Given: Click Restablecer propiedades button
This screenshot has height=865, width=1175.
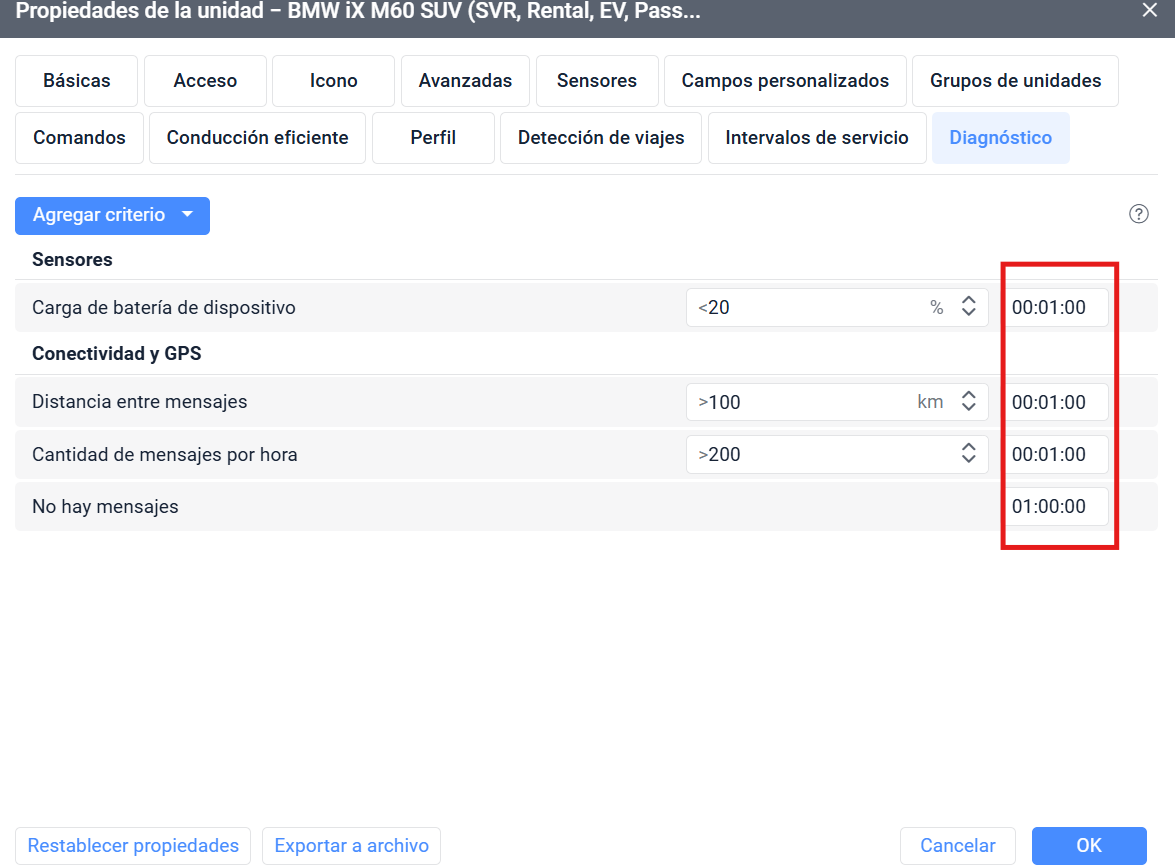Looking at the screenshot, I should (133, 846).
